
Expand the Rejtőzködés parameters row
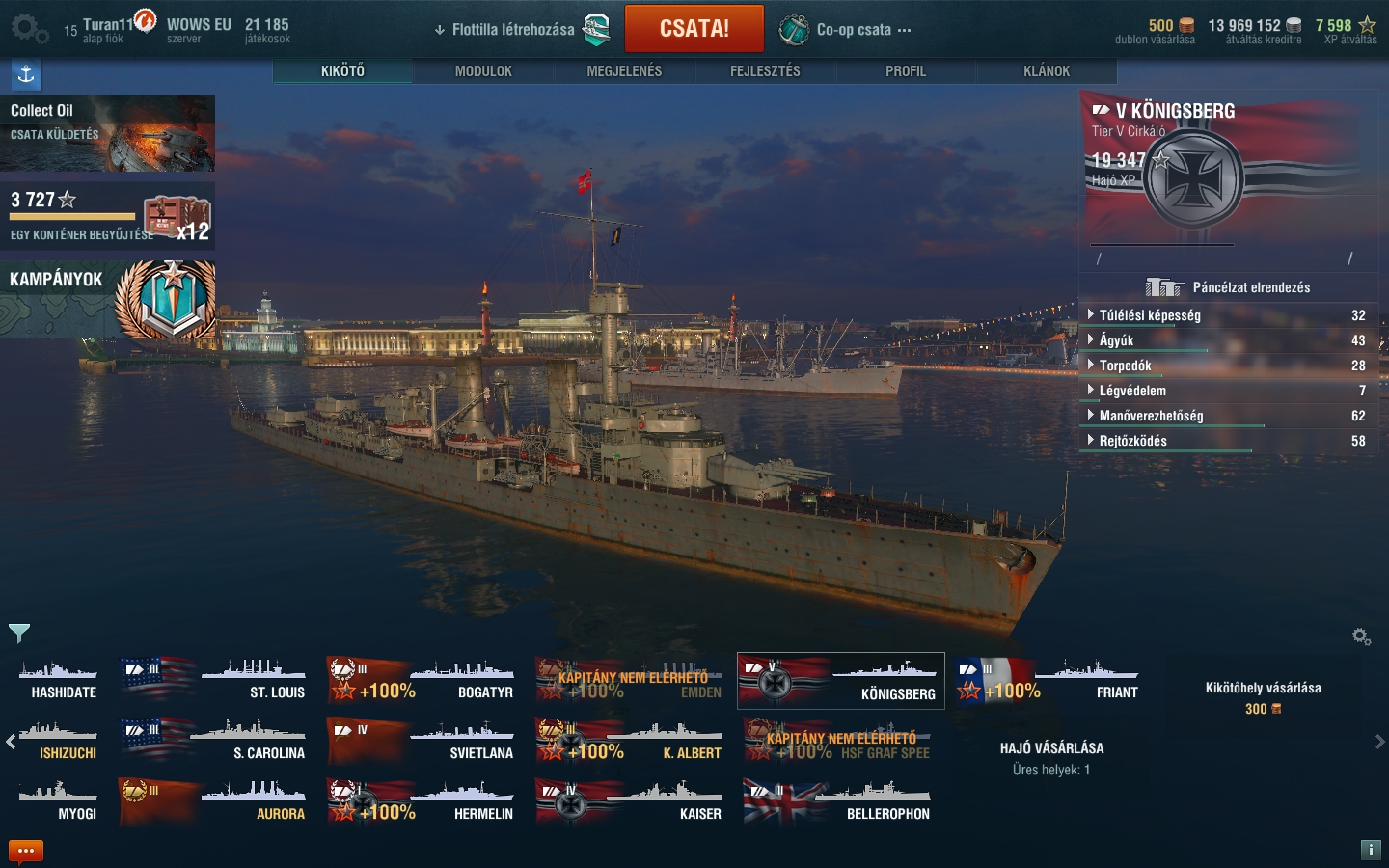pos(1227,441)
